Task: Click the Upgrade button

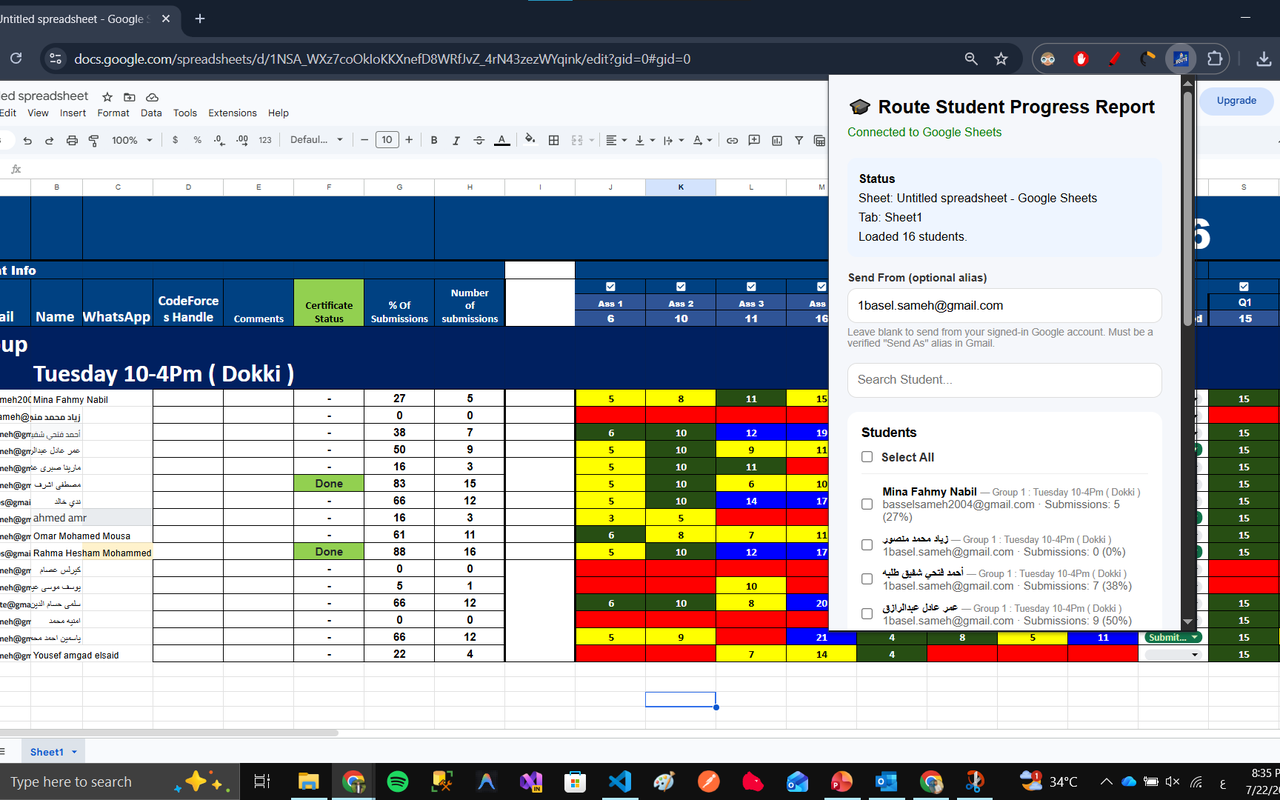Action: [x=1236, y=101]
